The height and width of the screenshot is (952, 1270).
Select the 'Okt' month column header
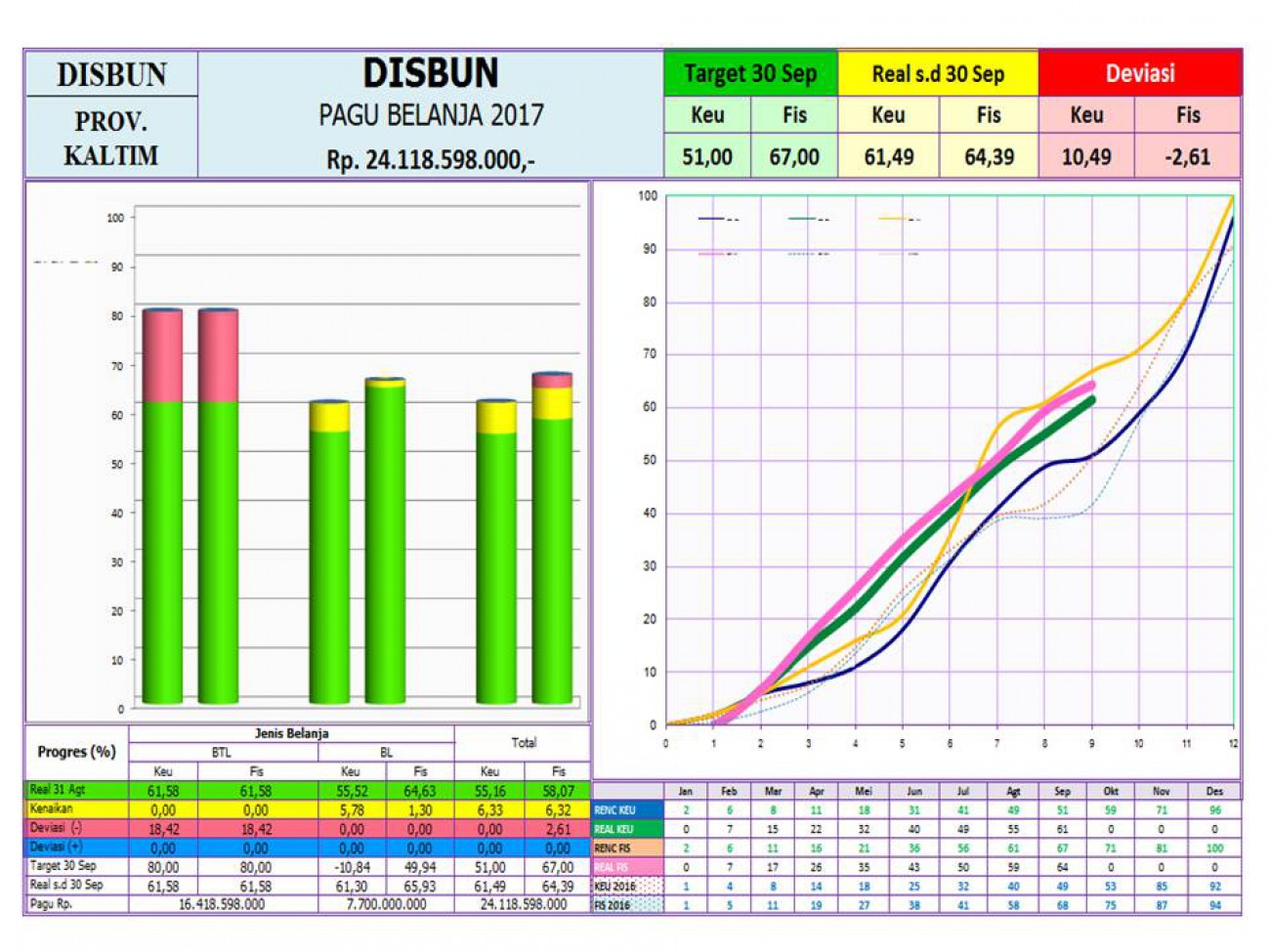(x=1111, y=791)
